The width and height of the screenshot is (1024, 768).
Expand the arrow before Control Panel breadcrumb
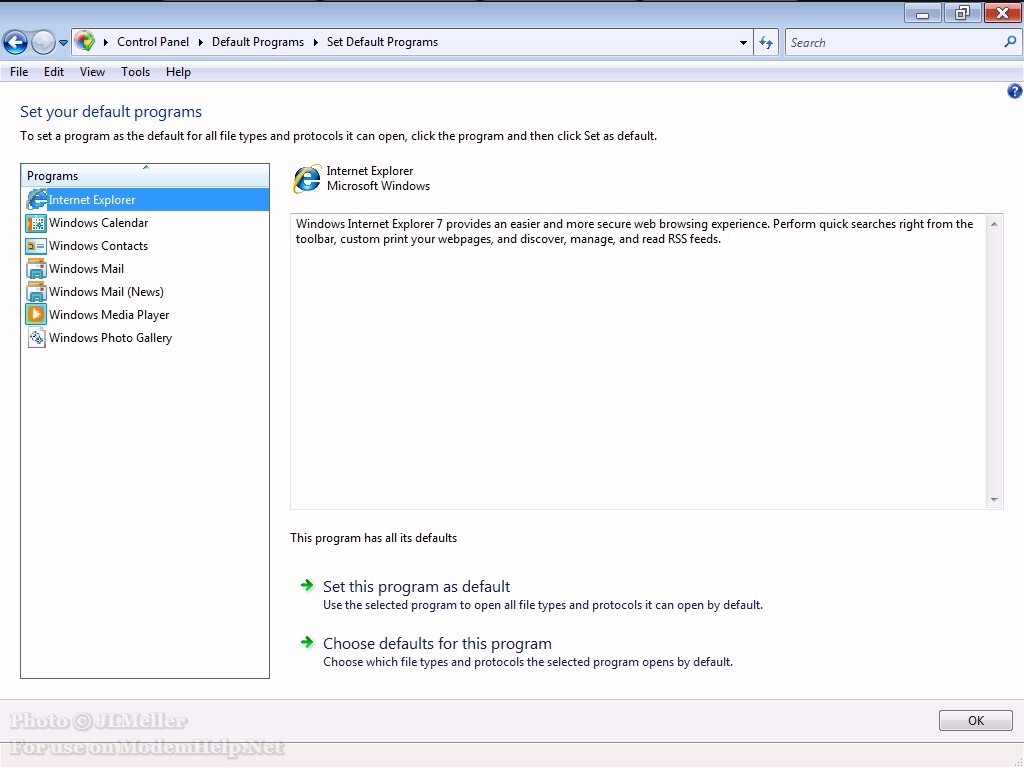tap(106, 42)
